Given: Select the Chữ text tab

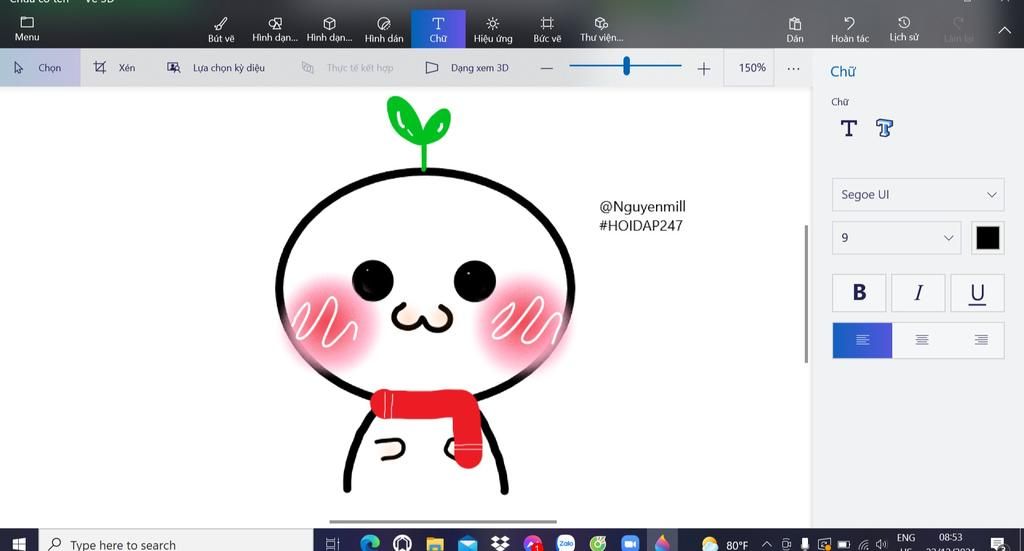Looking at the screenshot, I should click(438, 29).
